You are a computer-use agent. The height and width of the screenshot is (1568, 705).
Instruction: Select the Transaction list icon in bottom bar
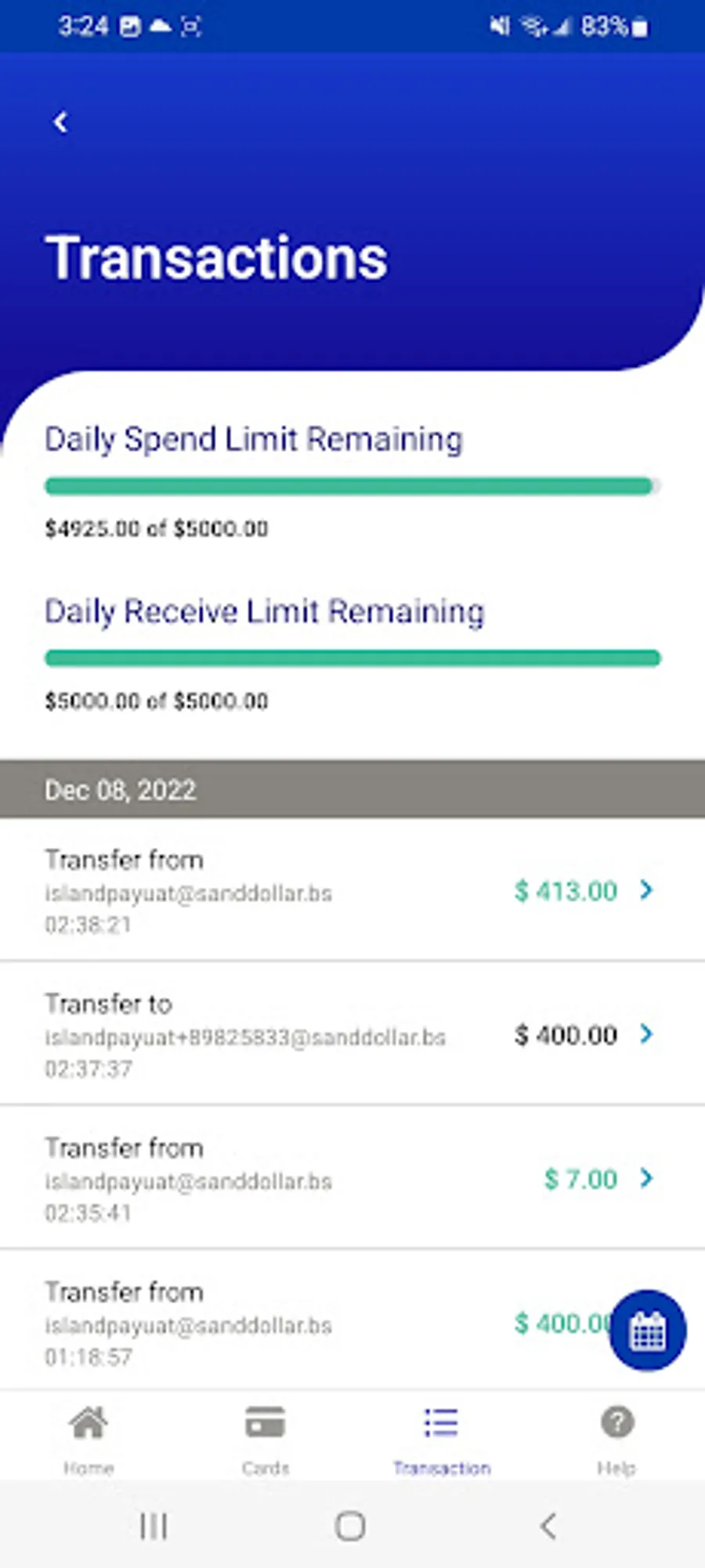pyautogui.click(x=441, y=1422)
